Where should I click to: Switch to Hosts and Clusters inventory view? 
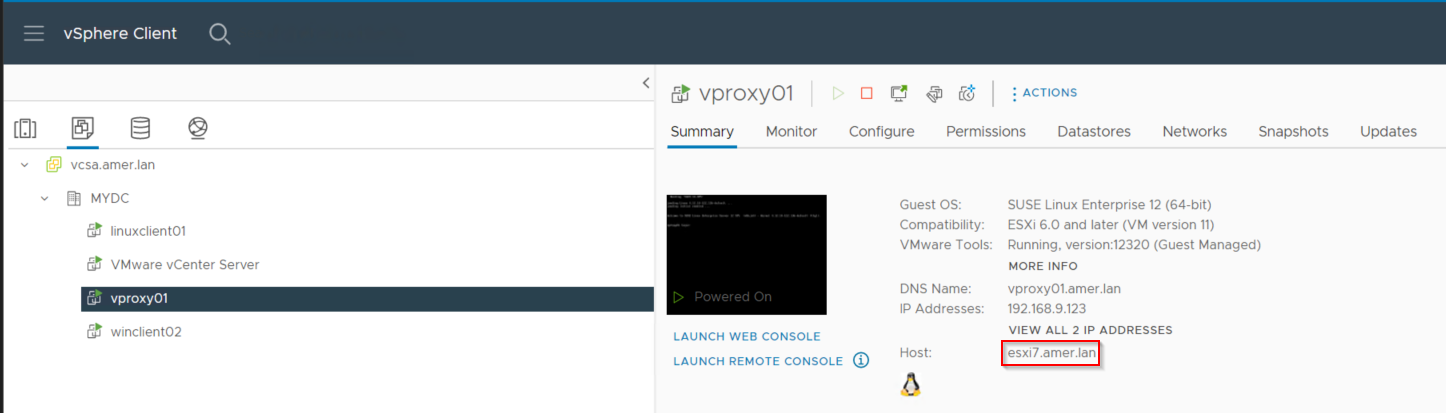[25, 128]
